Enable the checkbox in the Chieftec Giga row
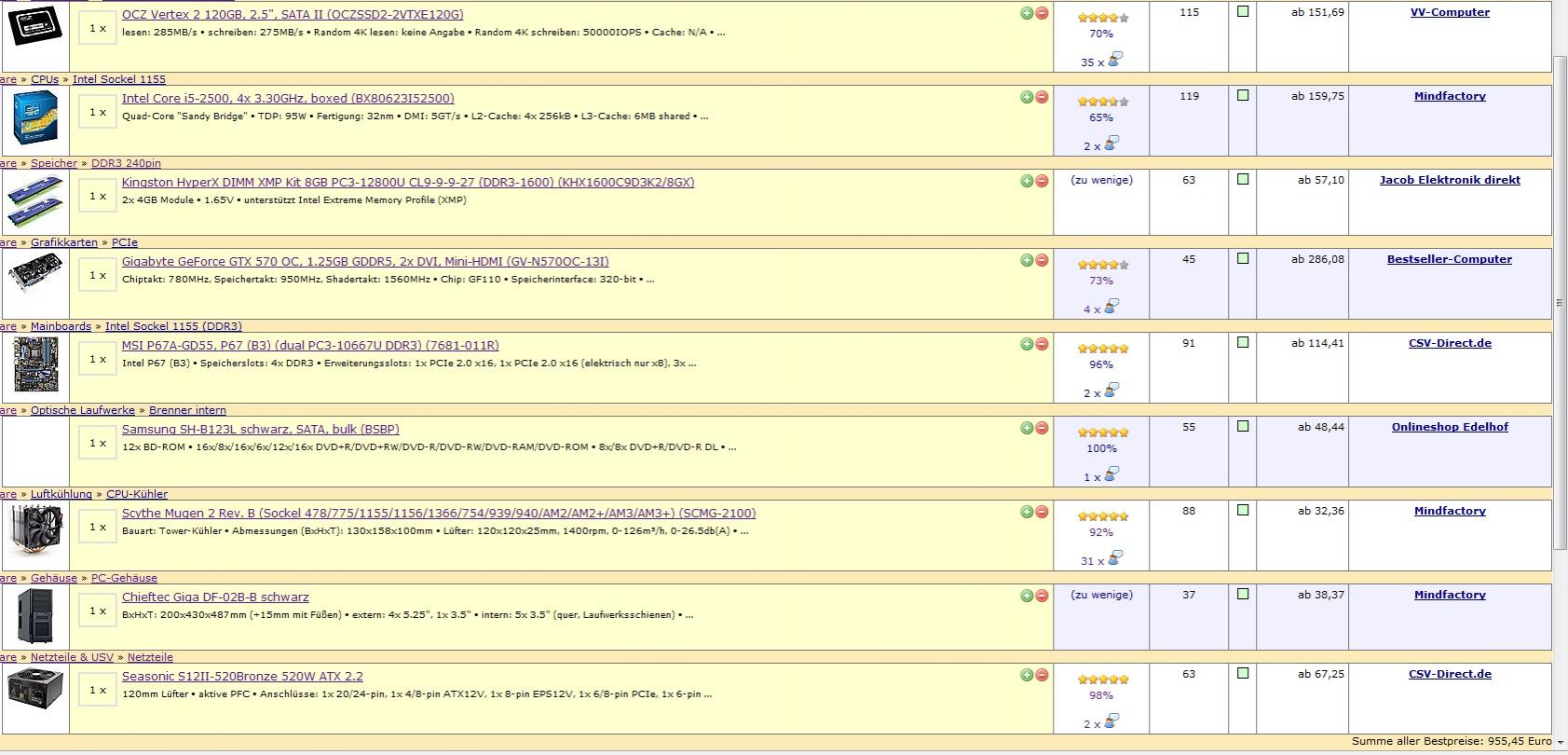The height and width of the screenshot is (755, 1568). tap(1242, 594)
